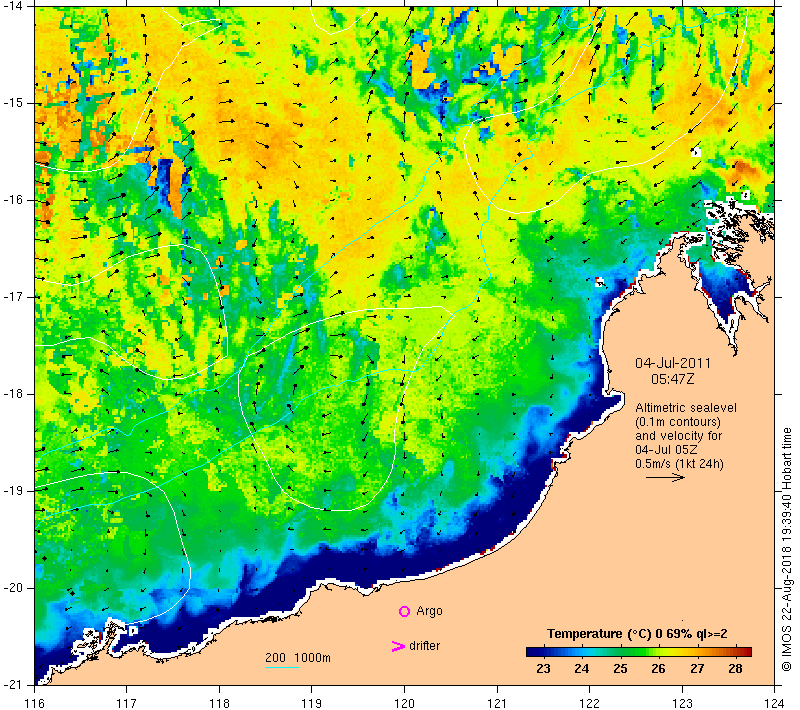Click the '04-Jul 05Z' caption line
Screen dimensions: 800x710
666,449
